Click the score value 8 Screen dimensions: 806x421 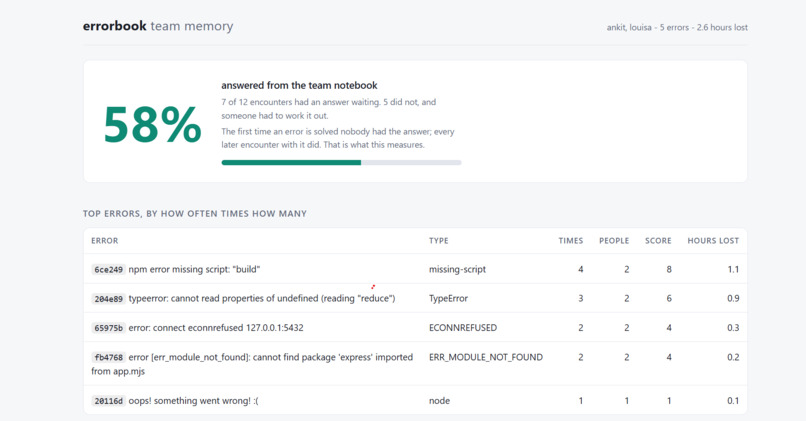click(669, 269)
